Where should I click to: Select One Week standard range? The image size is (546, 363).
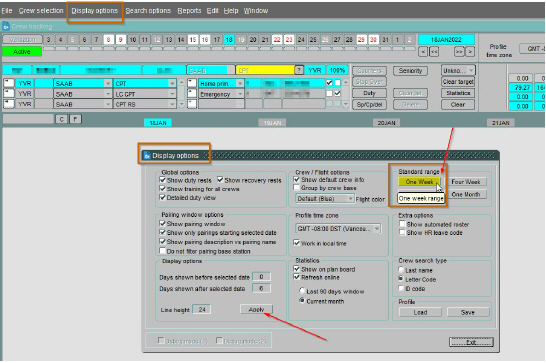(419, 182)
